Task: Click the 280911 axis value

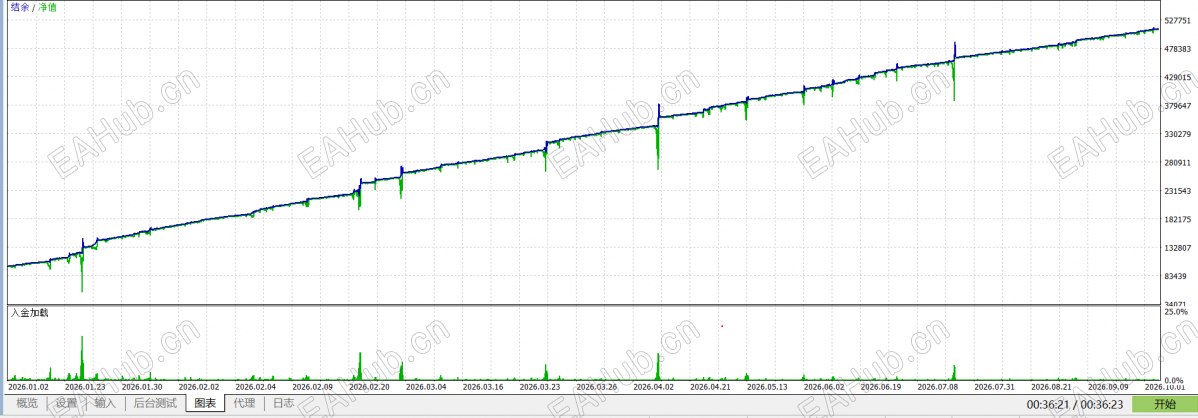Action: (x=1178, y=163)
